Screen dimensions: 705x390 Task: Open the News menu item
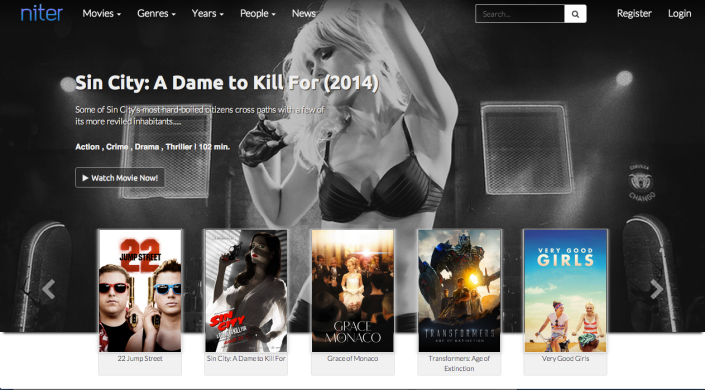coord(303,13)
